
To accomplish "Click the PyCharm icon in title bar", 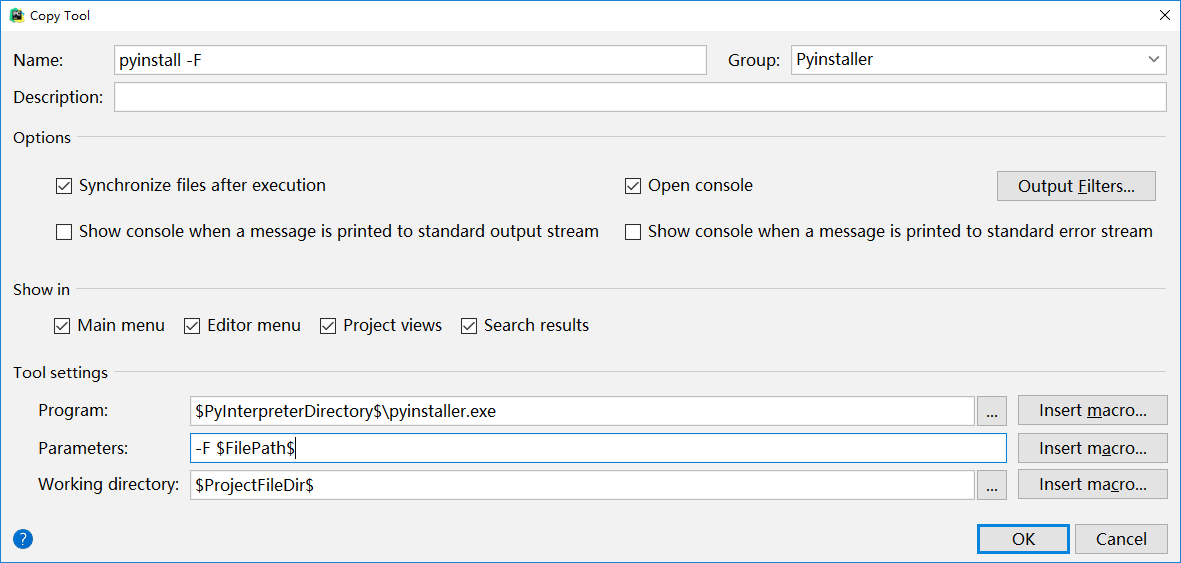I will click(16, 14).
